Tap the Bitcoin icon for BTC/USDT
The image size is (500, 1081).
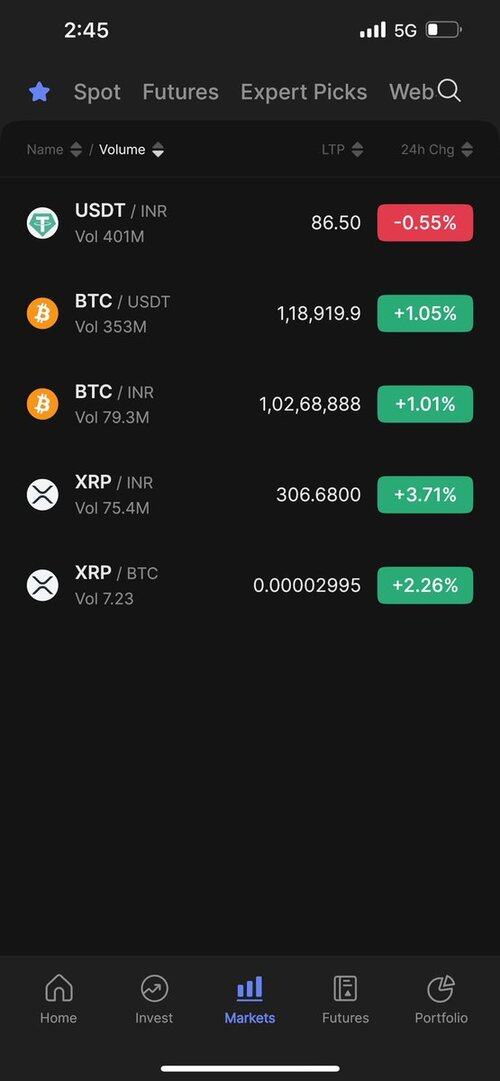click(x=43, y=313)
